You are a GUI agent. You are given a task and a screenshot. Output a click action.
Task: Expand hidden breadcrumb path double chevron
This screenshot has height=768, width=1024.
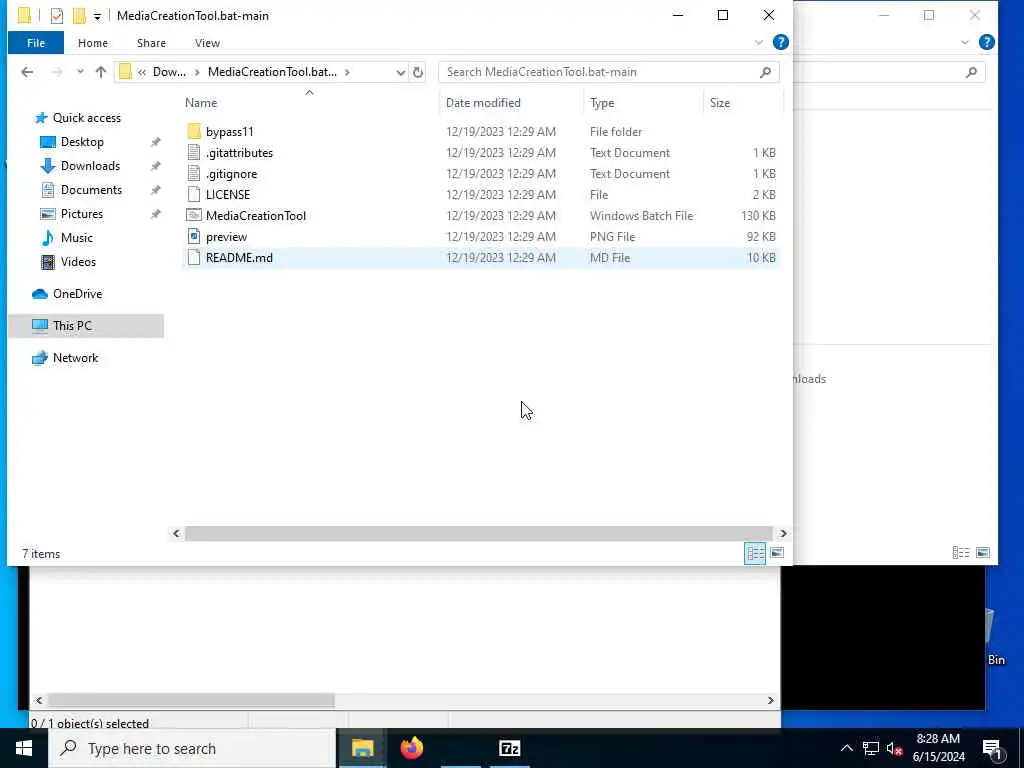click(142, 72)
